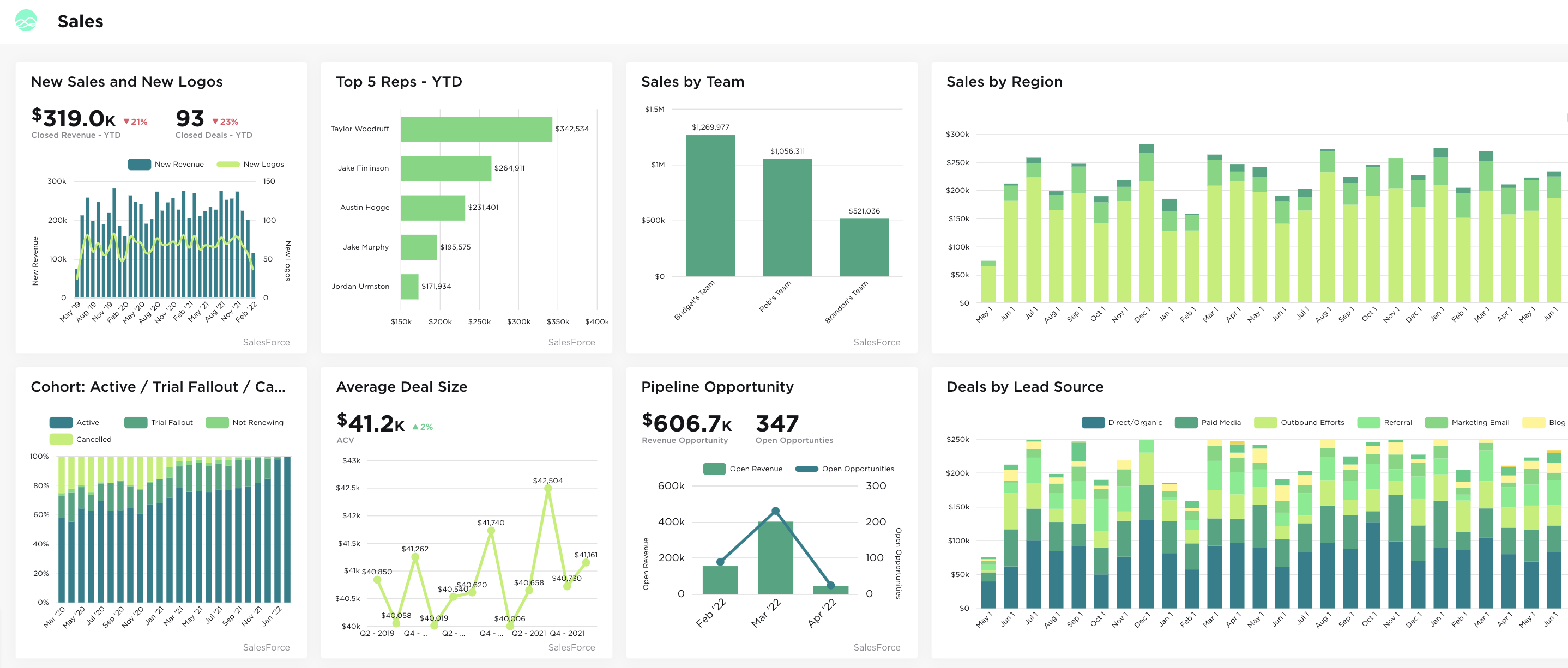Image resolution: width=1568 pixels, height=668 pixels.
Task: Toggle Outbound Efforts legend item
Action: pos(1265,422)
